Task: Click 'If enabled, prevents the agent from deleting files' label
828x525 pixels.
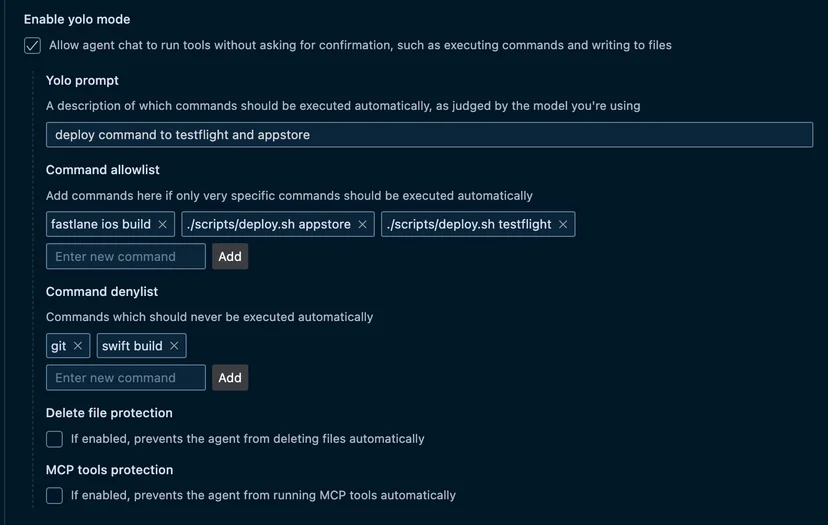Action: 248,439
